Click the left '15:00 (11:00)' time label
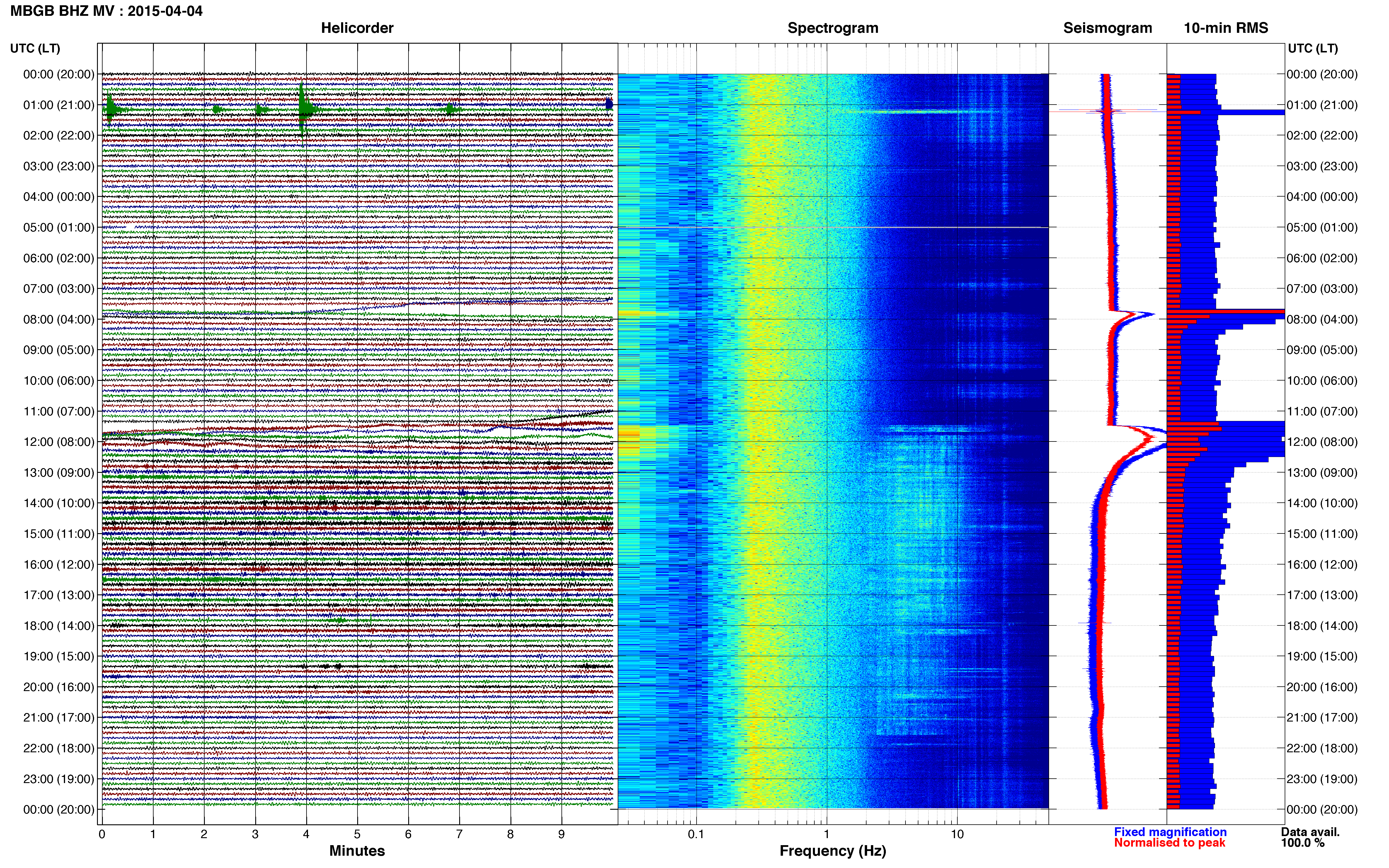Screen dimensions: 1389x868 [x=59, y=534]
